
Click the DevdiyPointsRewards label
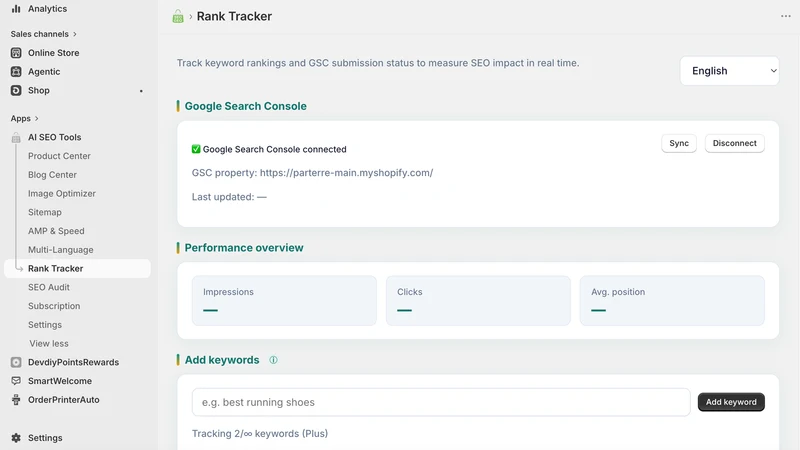pos(73,362)
